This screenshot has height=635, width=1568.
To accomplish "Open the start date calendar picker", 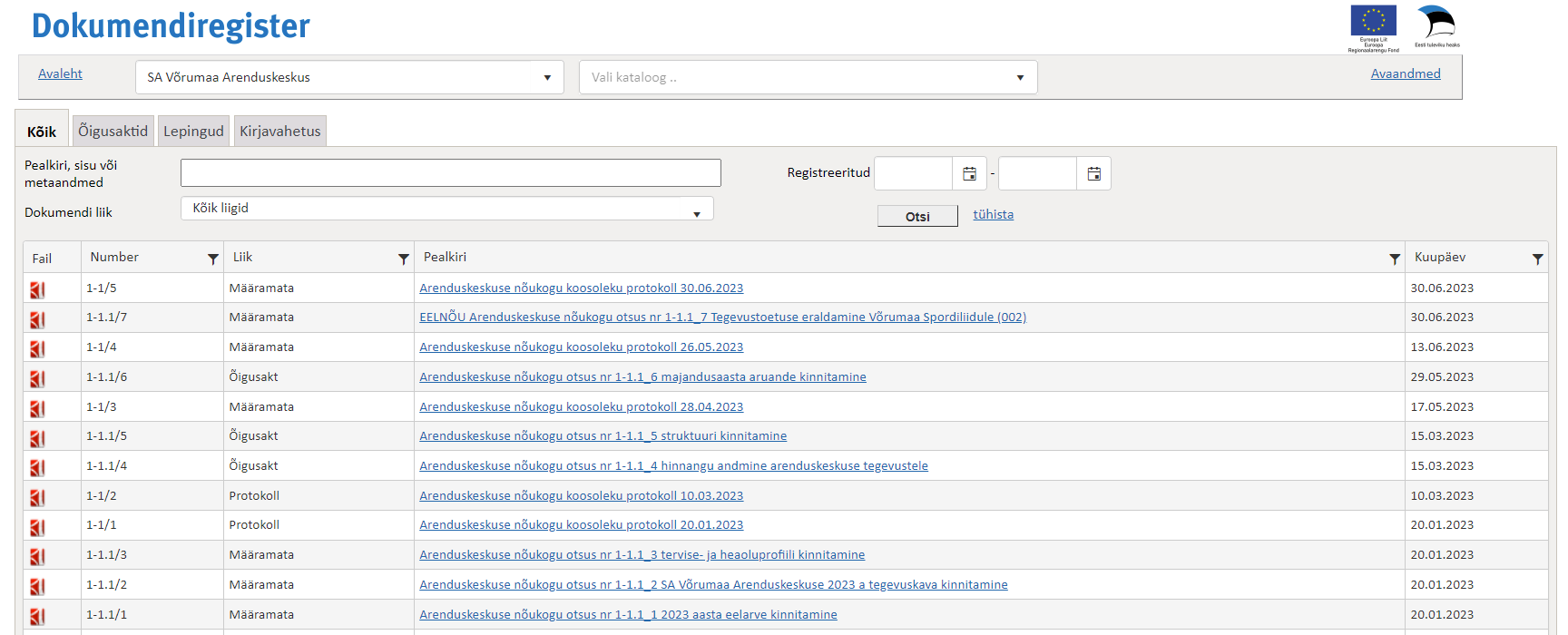I will (x=969, y=173).
